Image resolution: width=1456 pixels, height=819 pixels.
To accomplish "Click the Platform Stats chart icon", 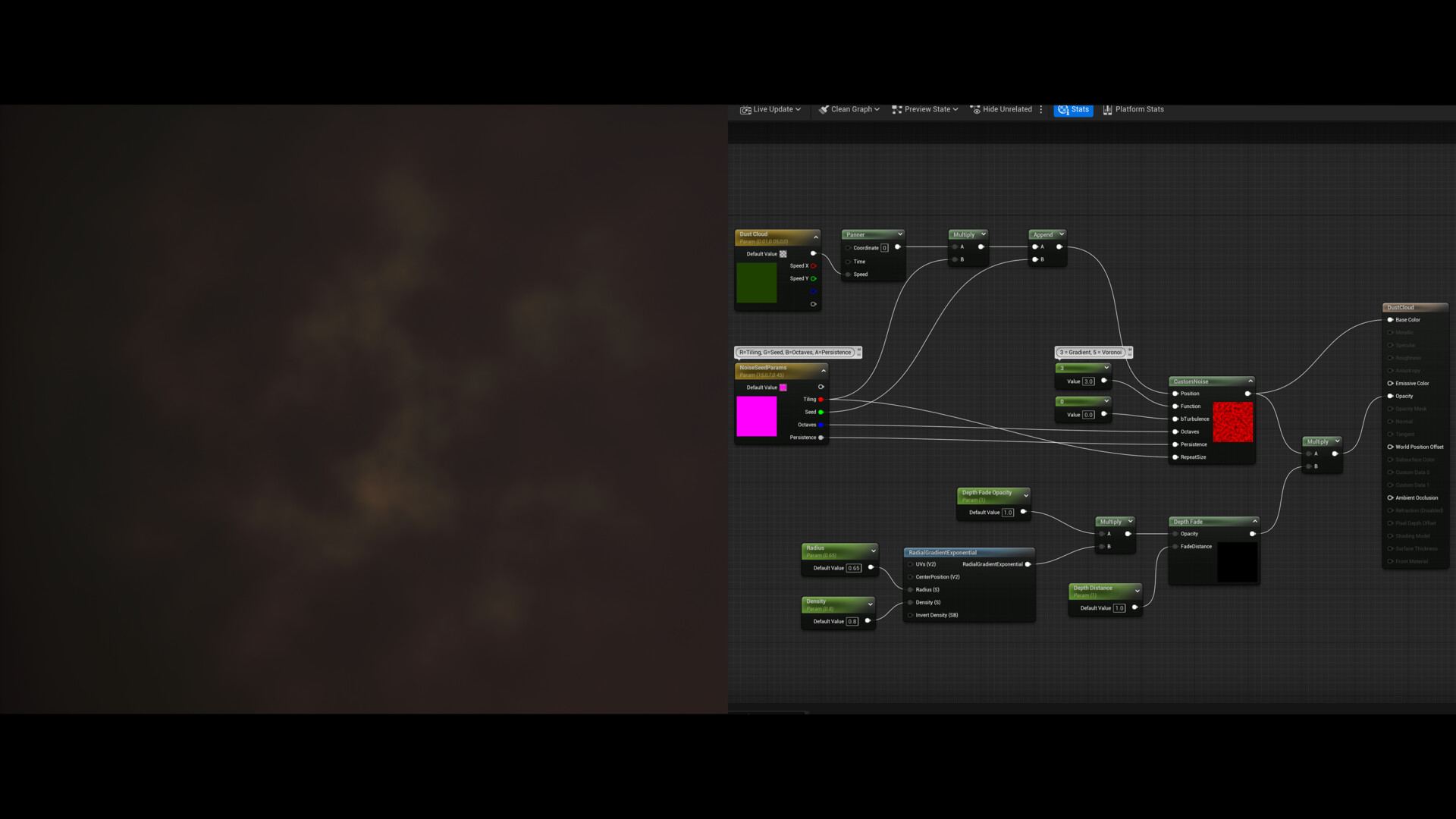I will [1107, 110].
